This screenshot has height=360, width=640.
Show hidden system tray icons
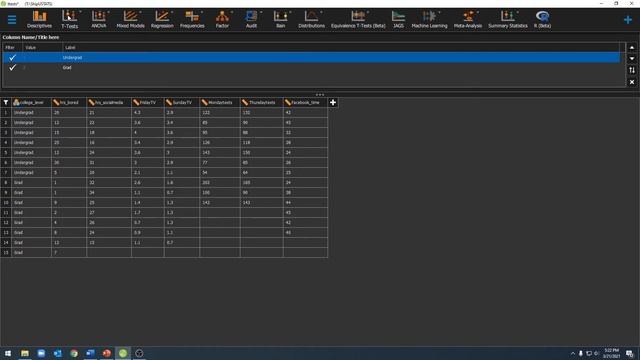tap(573, 353)
